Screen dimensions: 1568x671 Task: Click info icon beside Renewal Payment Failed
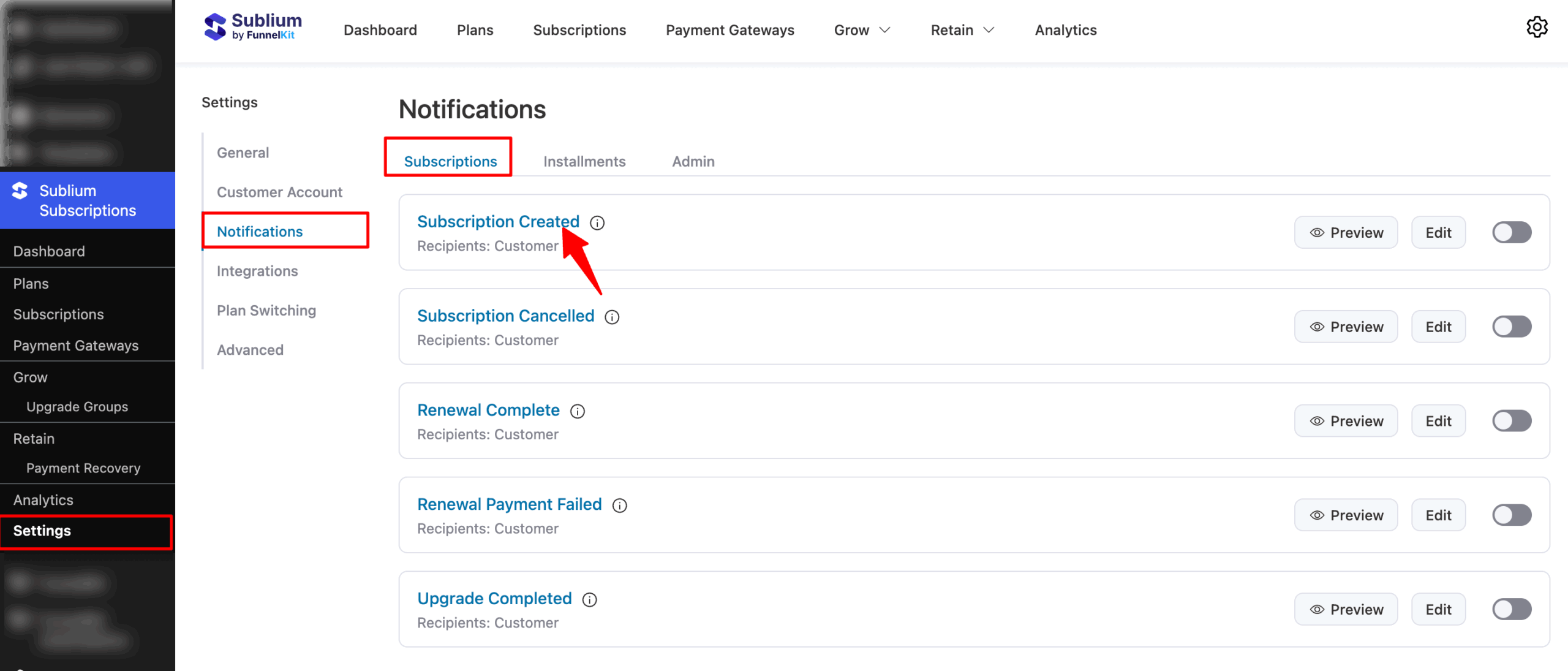coord(620,506)
